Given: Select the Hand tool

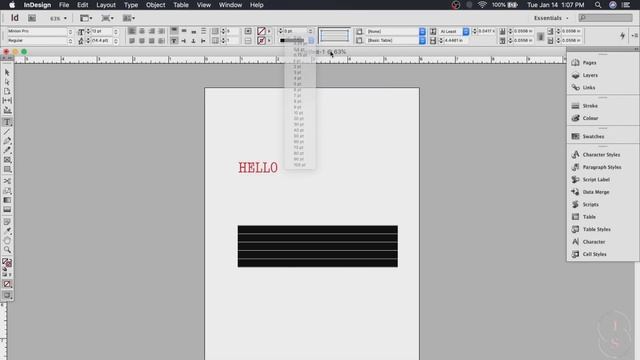Looking at the screenshot, I should 7,240.
